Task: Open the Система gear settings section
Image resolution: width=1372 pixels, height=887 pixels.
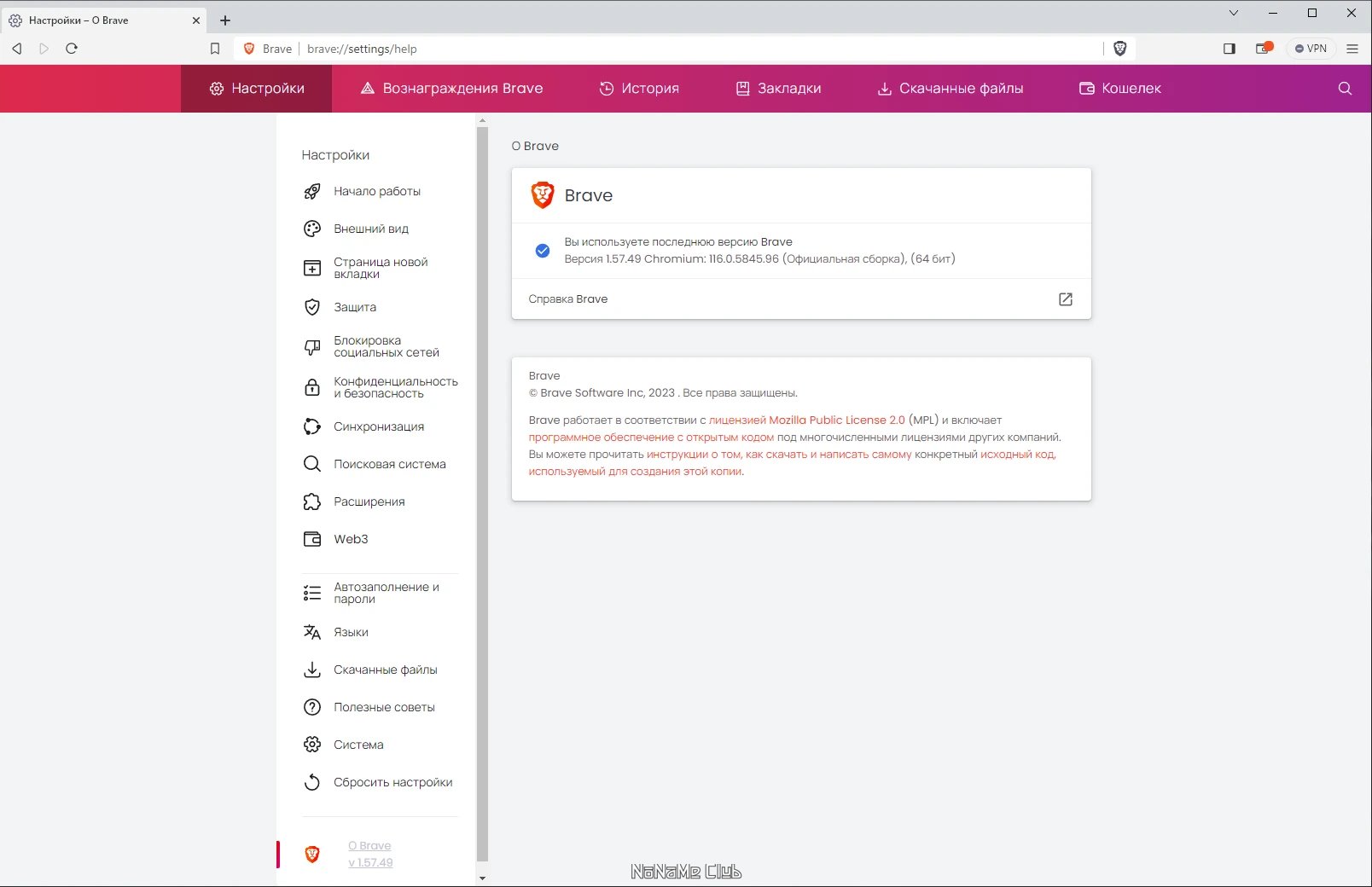Action: (x=357, y=745)
